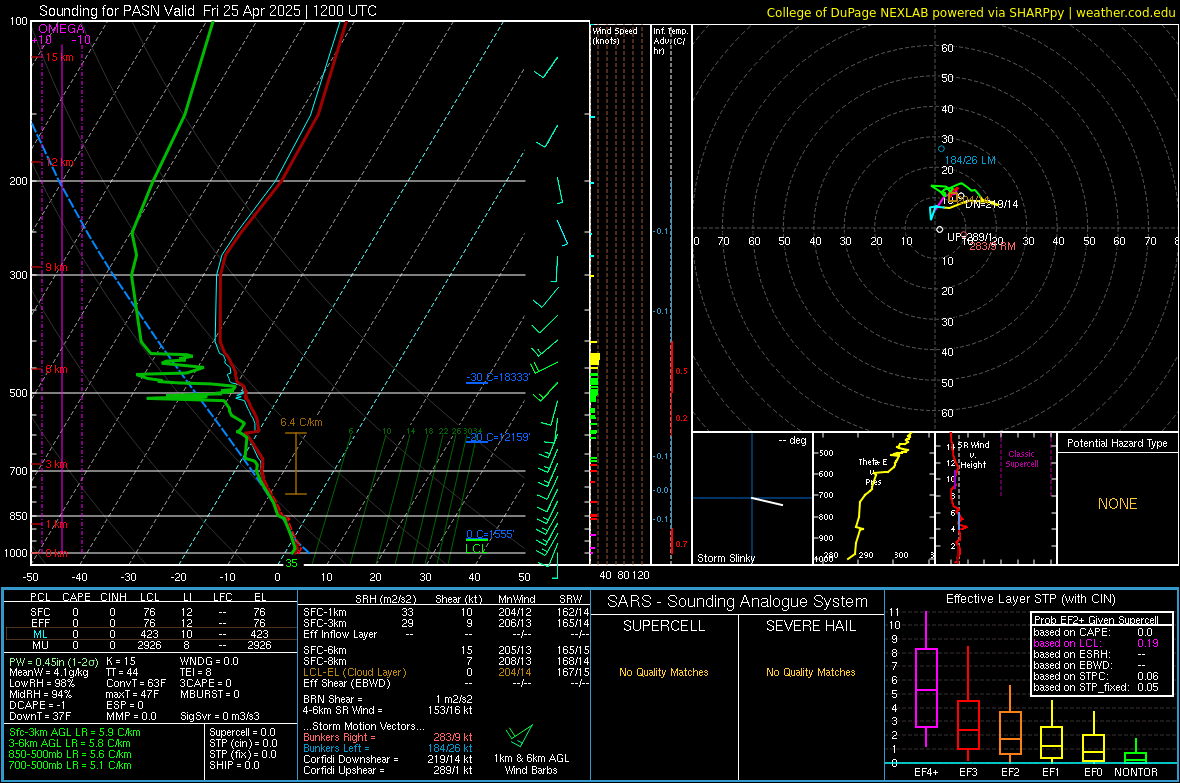Click the SHIP = 0.0 value
This screenshot has height=783, width=1180.
coord(234,765)
